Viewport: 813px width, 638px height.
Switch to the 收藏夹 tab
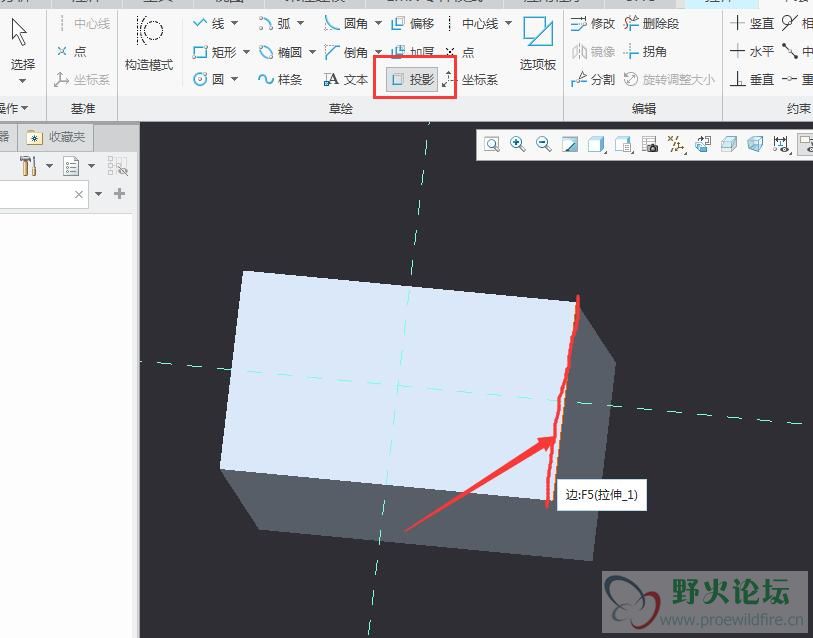[55, 137]
